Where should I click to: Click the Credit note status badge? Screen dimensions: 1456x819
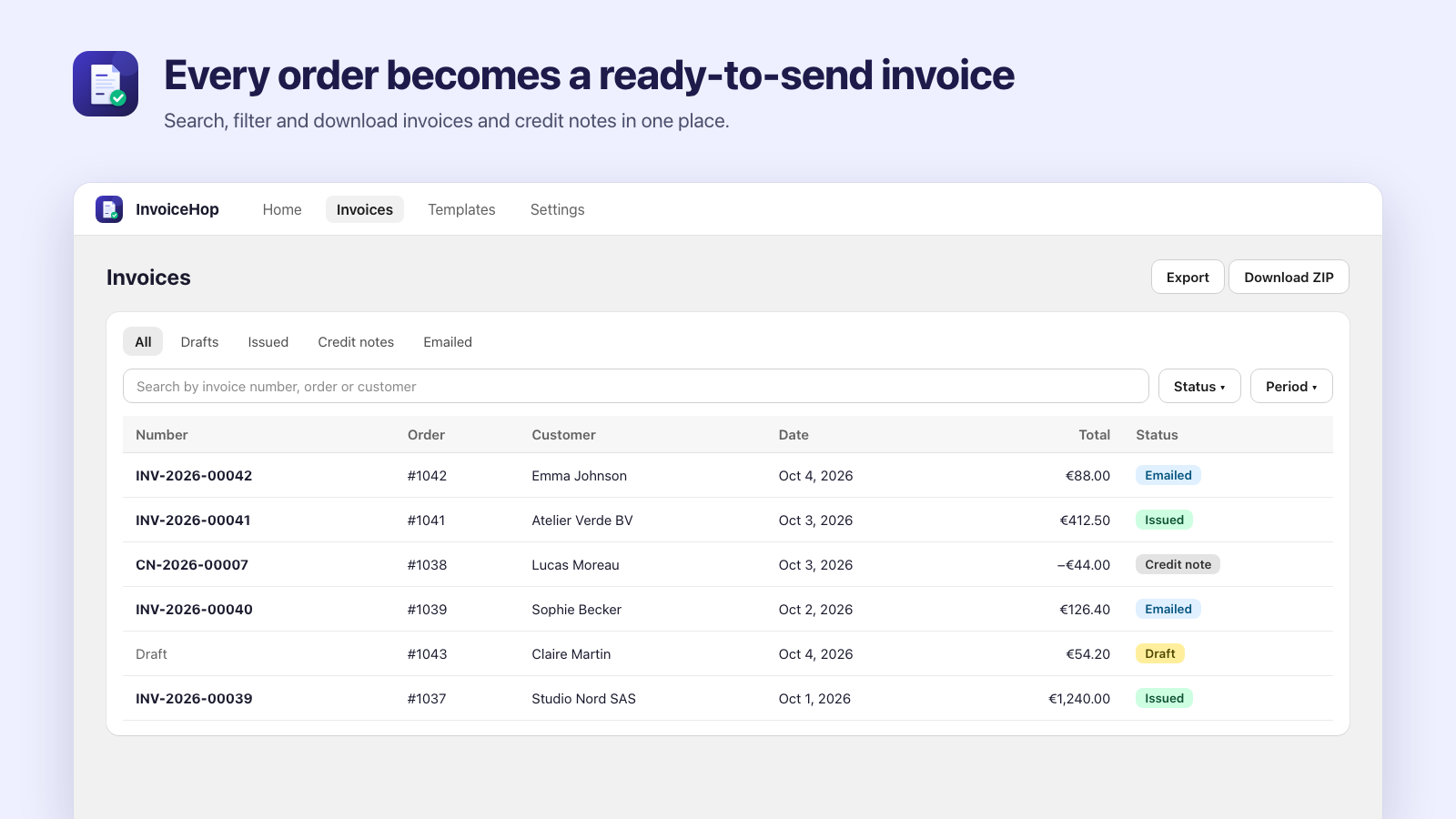1178,564
